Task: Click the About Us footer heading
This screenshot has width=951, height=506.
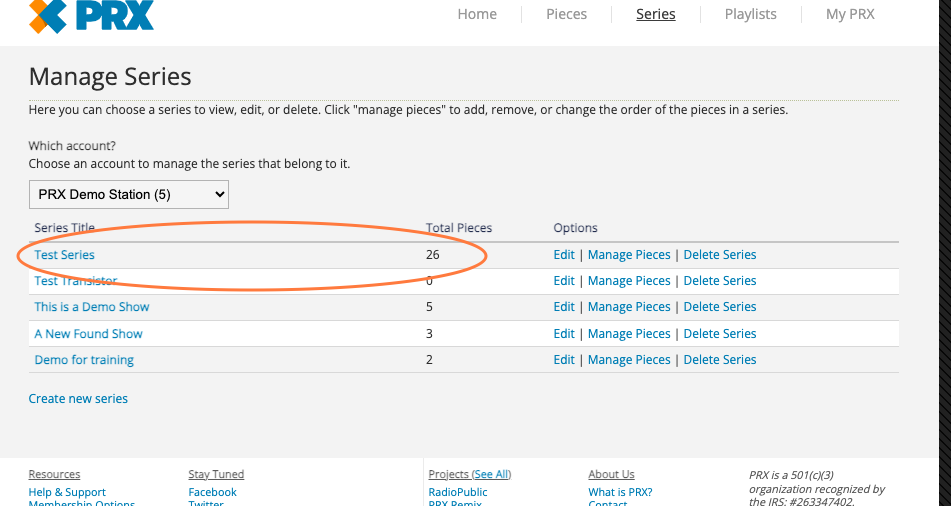Action: click(x=611, y=474)
